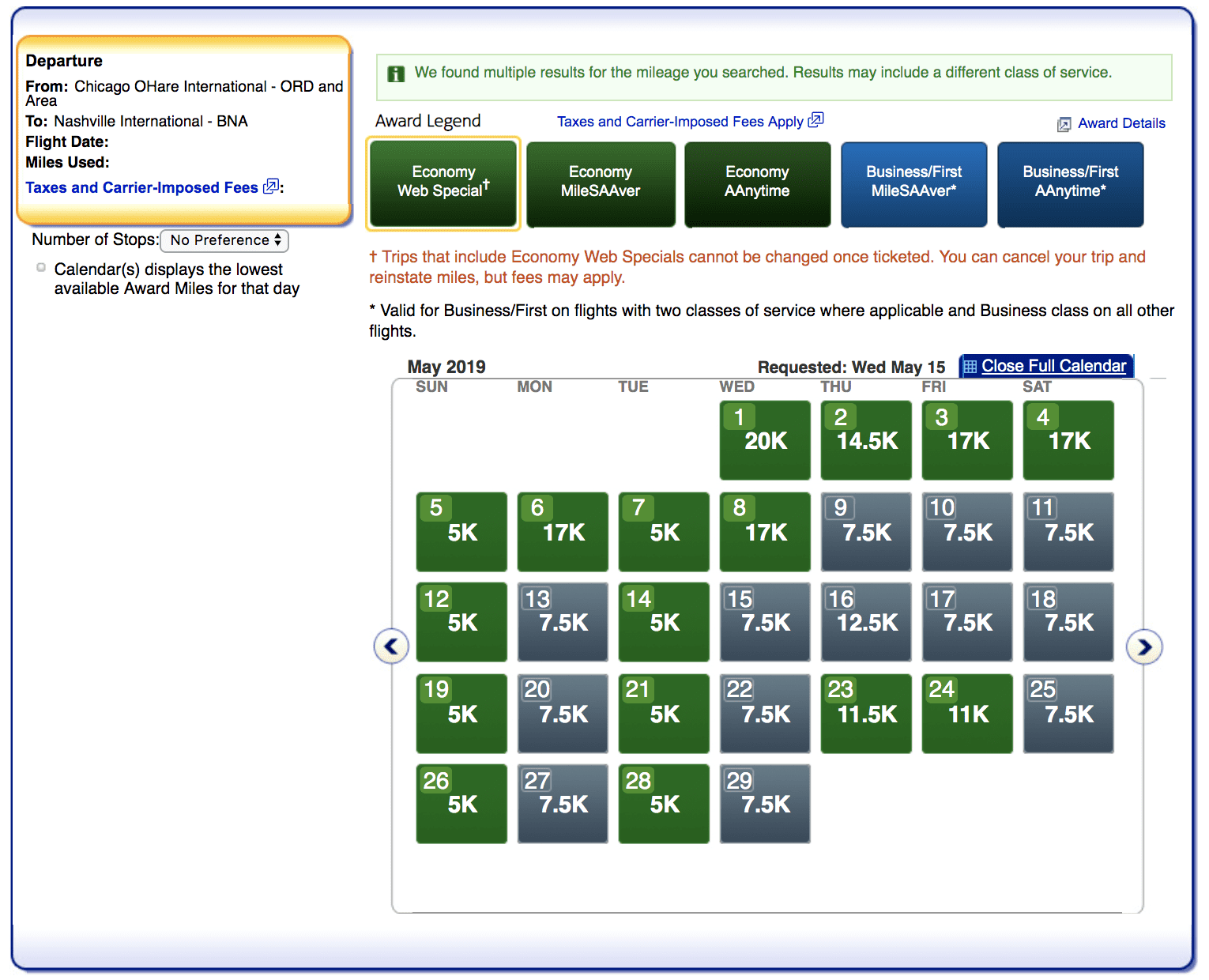Image resolution: width=1209 pixels, height=980 pixels.
Task: Select the Calendar(s) displays lowest Award Miles option
Action: click(40, 267)
